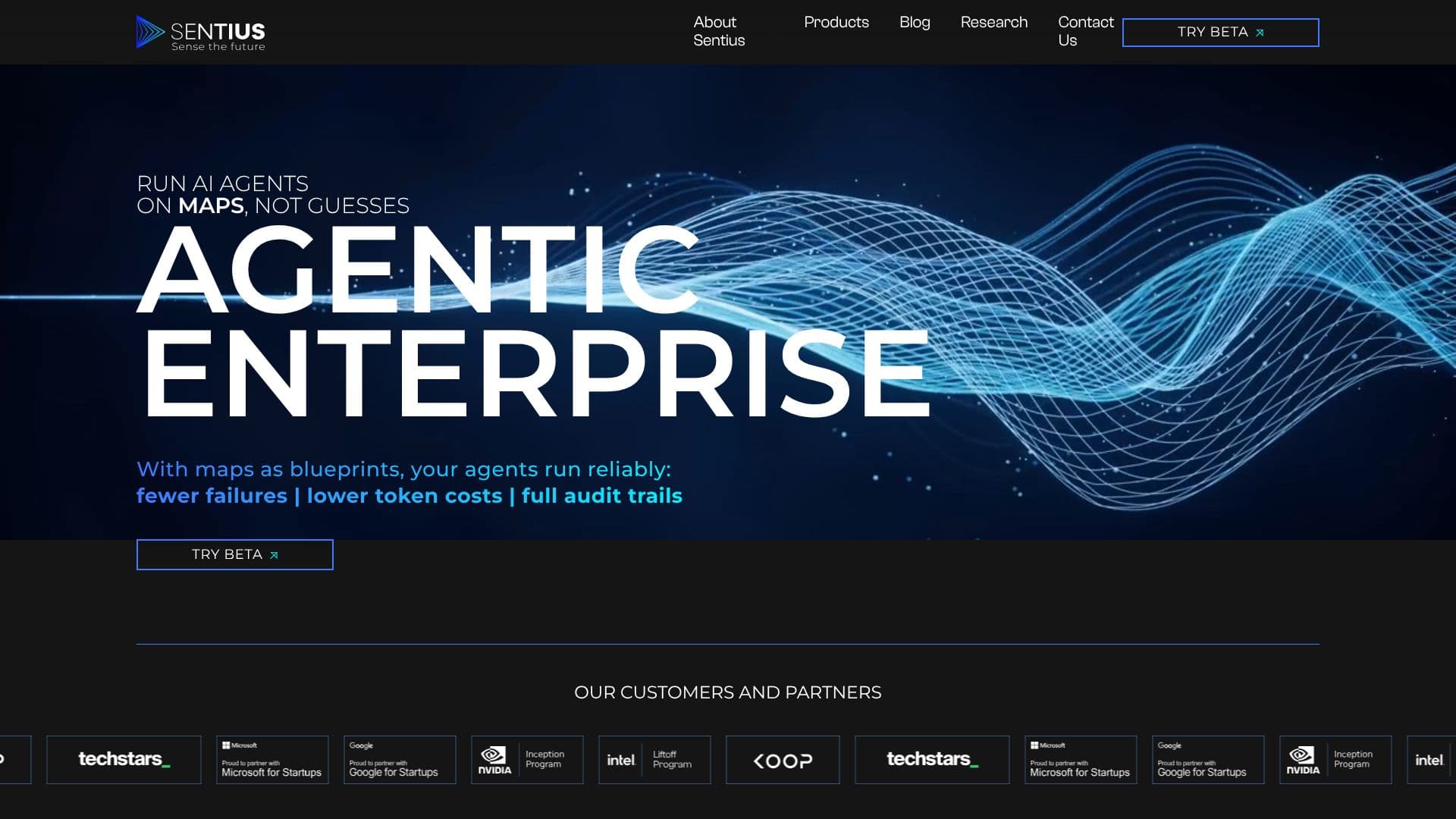
Task: Click the OUR CUSTOMERS AND PARTNERS heading
Action: pyautogui.click(x=728, y=692)
